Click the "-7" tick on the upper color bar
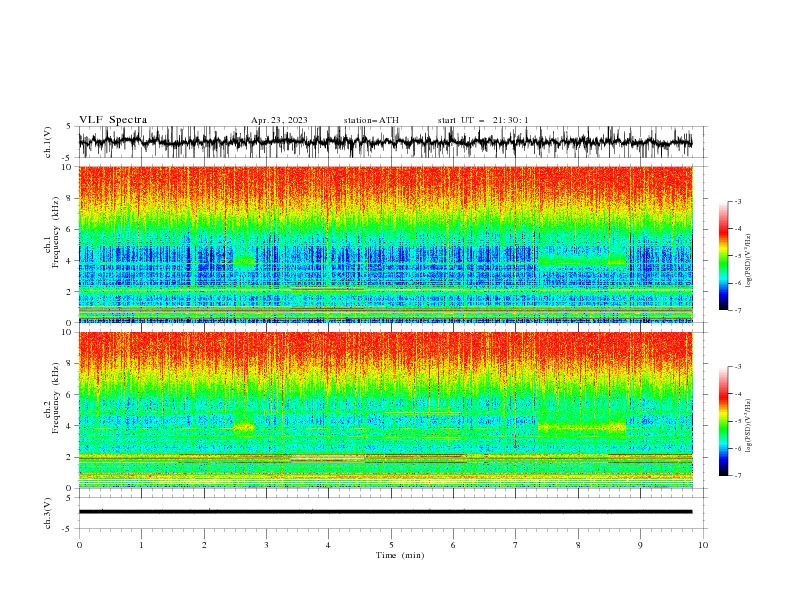Image resolution: width=792 pixels, height=612 pixels. point(737,310)
